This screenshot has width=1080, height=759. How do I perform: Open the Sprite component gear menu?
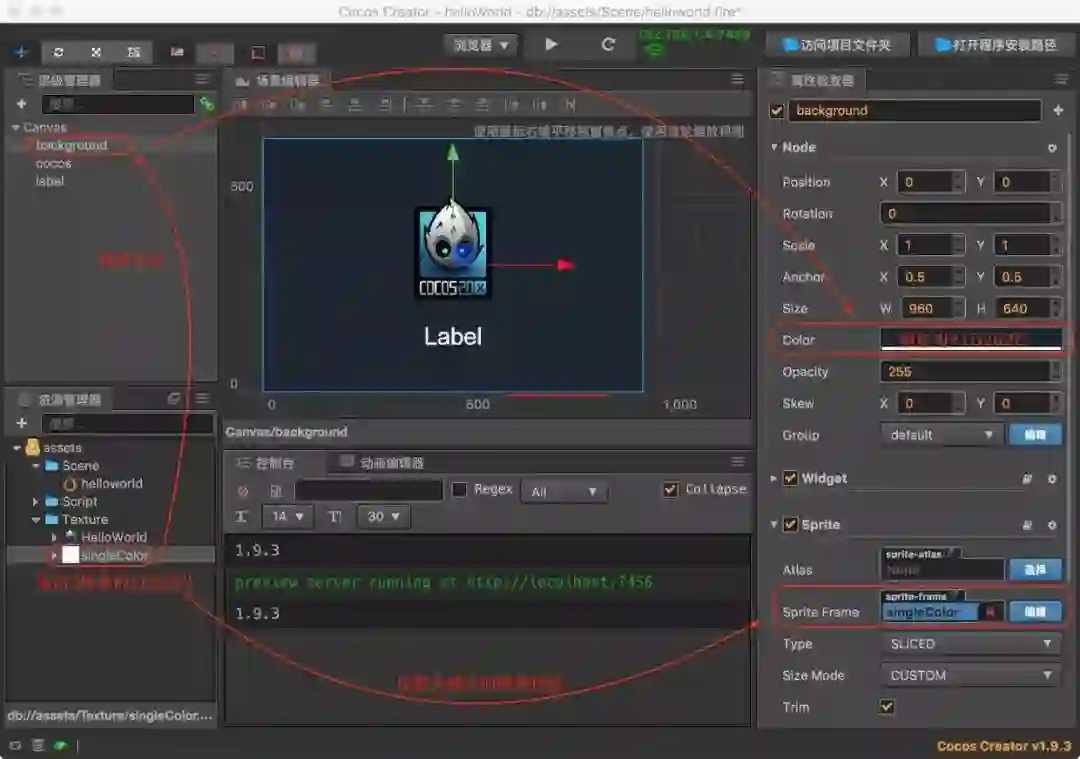[x=1052, y=525]
